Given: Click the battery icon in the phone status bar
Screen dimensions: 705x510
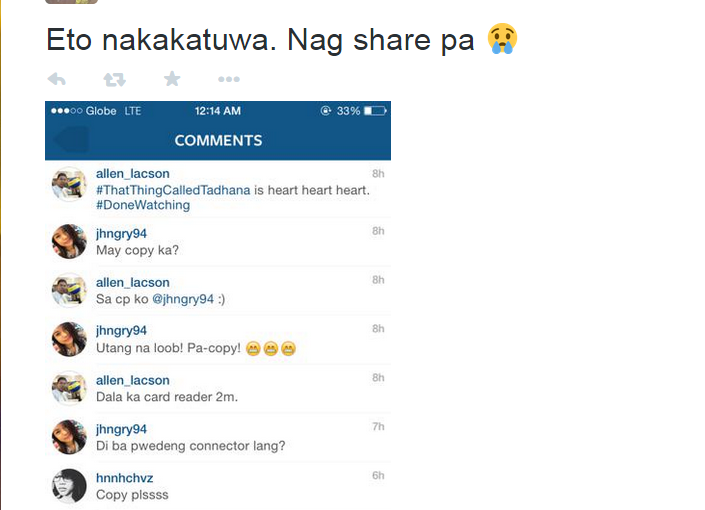Looking at the screenshot, I should (375, 111).
